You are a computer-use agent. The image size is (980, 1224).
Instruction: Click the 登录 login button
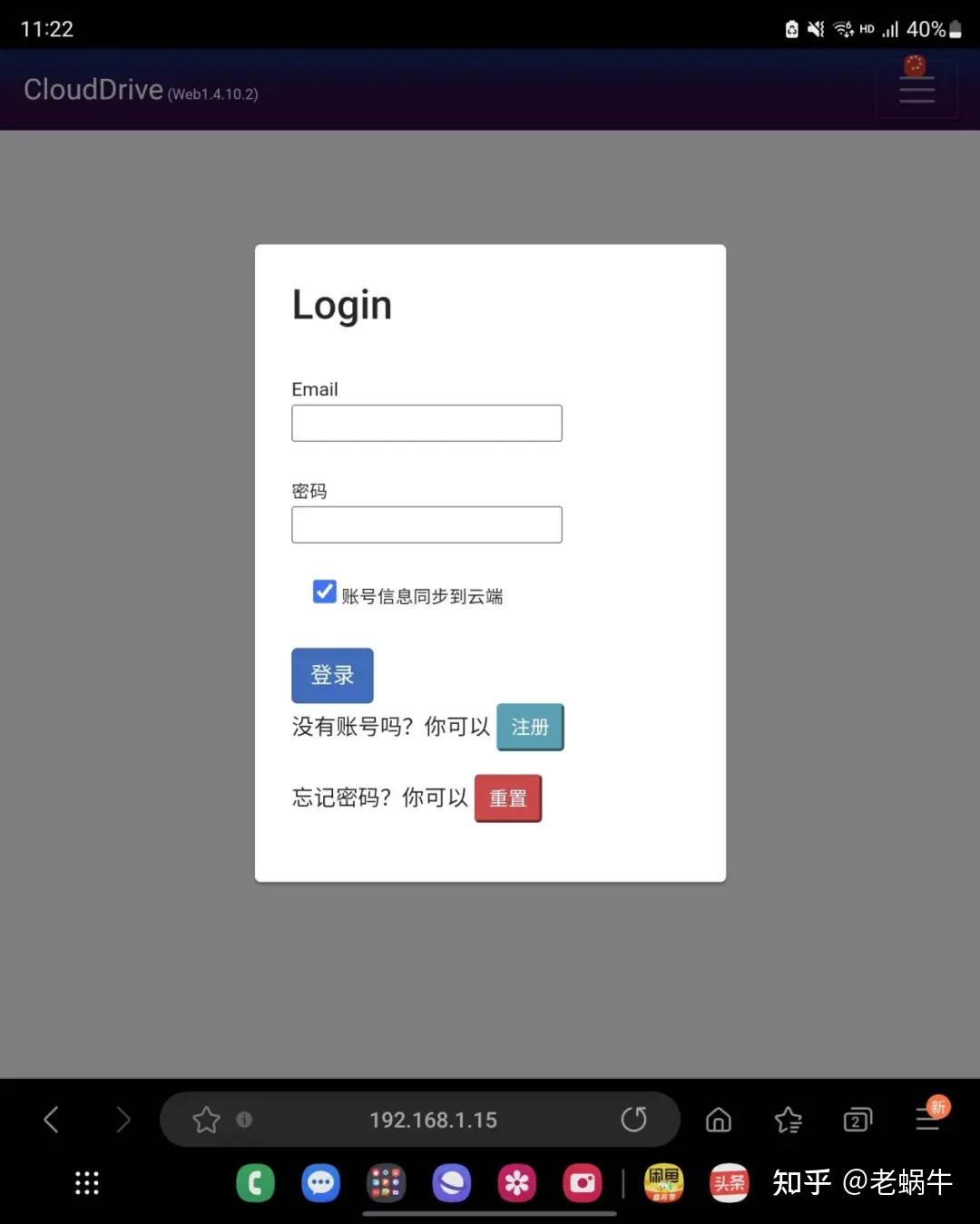[332, 675]
